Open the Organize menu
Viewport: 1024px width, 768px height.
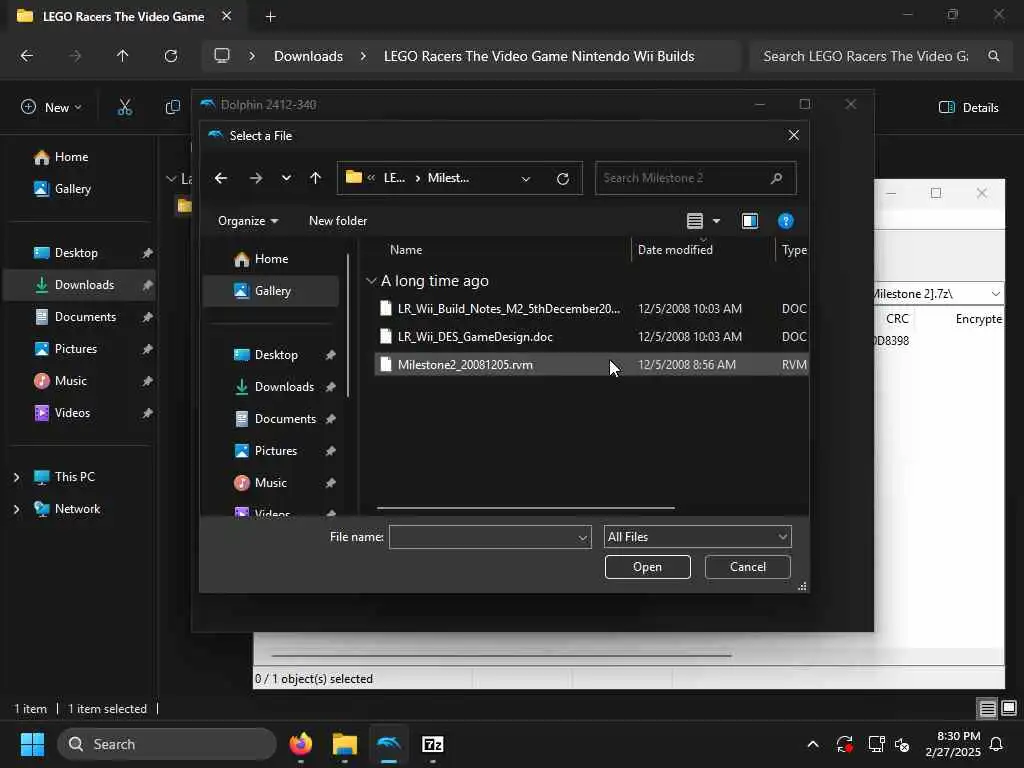(x=248, y=221)
